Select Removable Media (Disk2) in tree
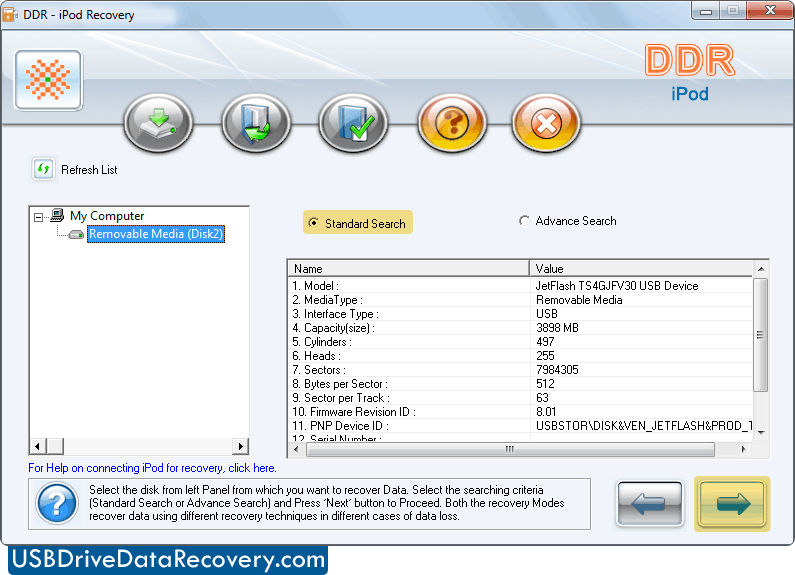 tap(156, 234)
